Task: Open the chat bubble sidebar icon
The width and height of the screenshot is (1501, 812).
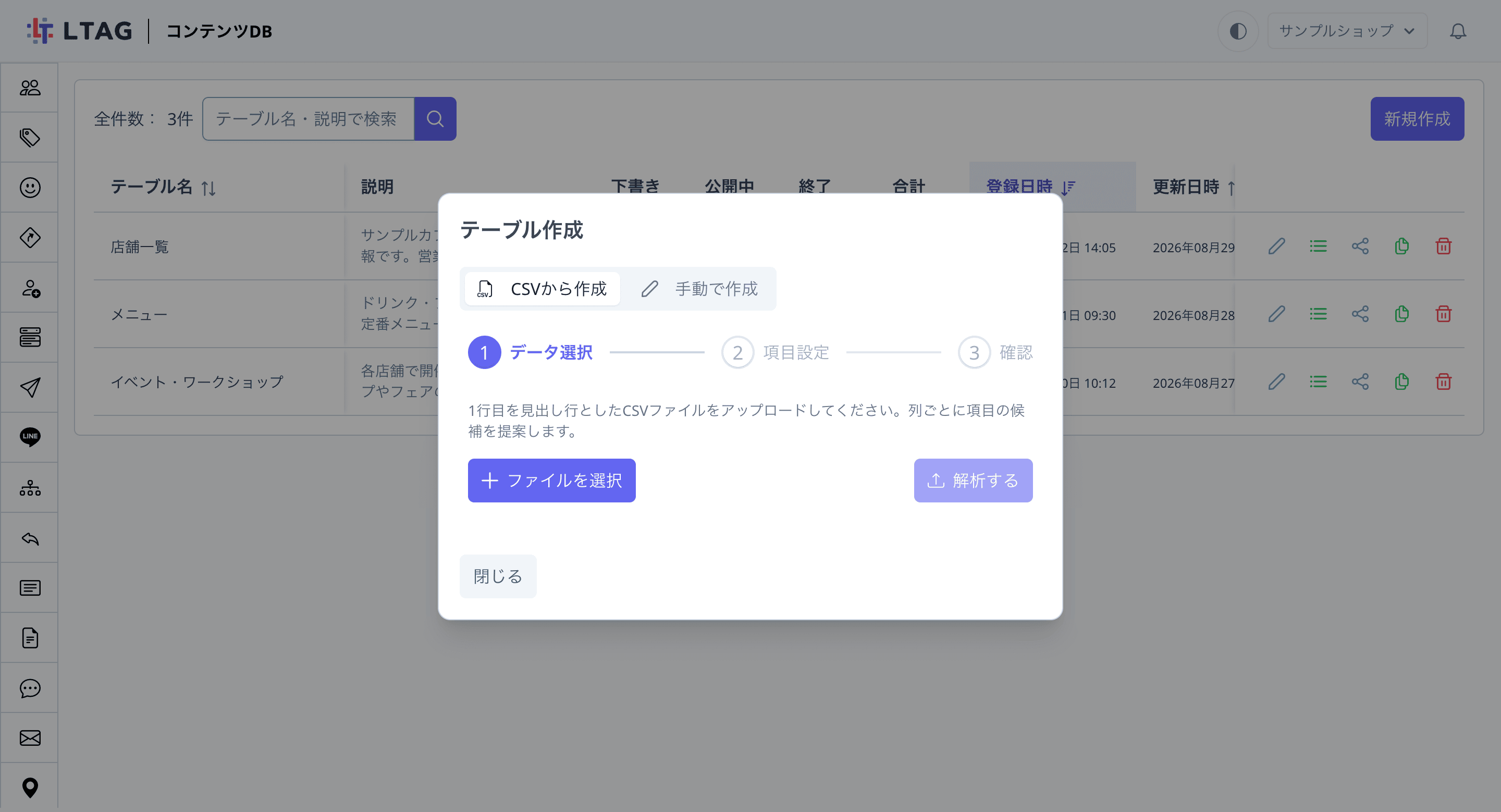Action: (30, 688)
